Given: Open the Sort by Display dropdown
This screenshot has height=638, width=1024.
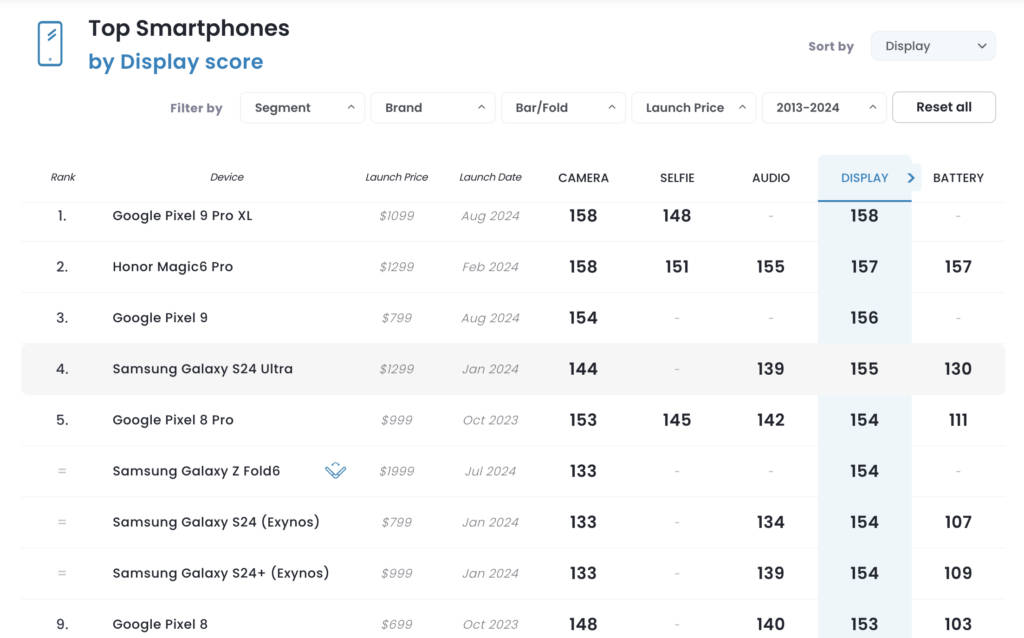Looking at the screenshot, I should coord(933,46).
